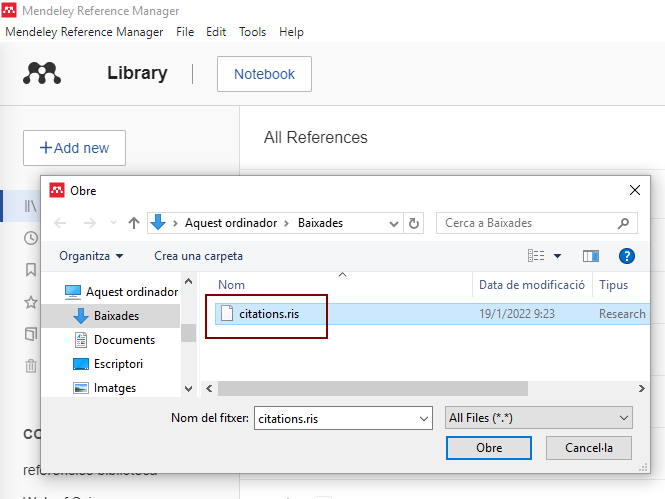Click the horizontal scrollbar thumb
The height and width of the screenshot is (499, 665).
tap(373, 388)
